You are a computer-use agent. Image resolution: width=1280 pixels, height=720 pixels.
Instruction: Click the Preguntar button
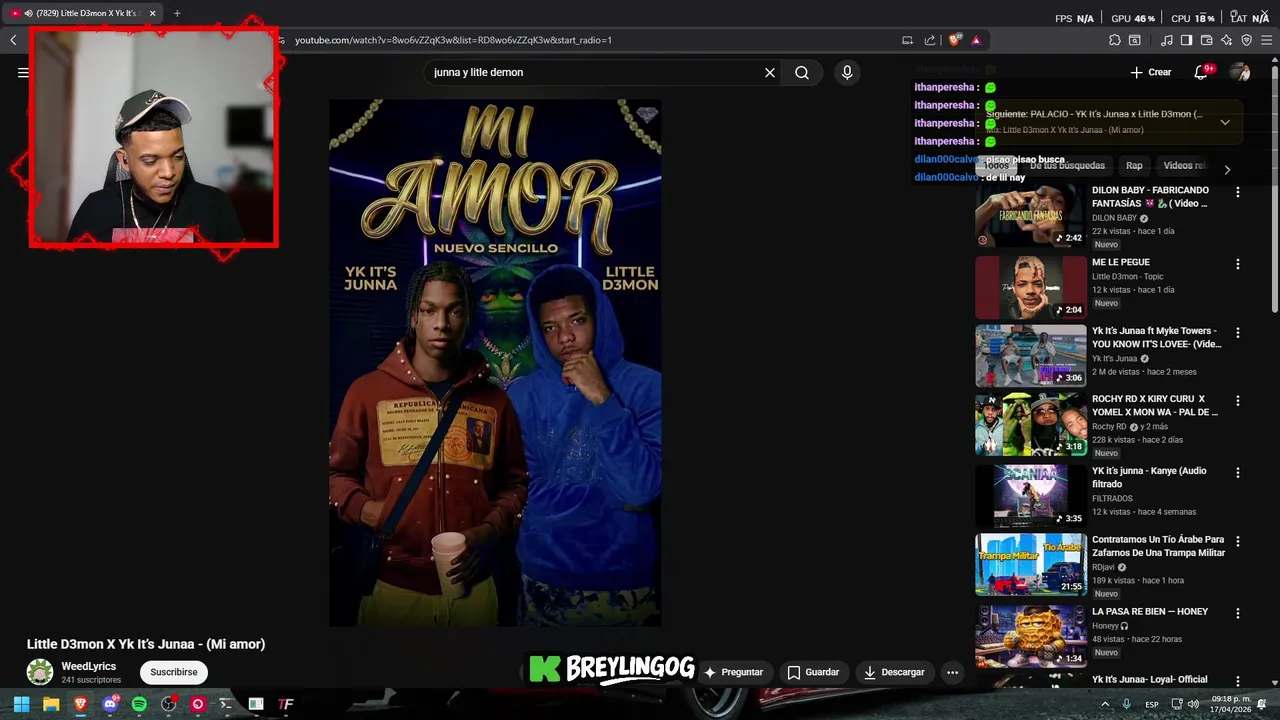pyautogui.click(x=733, y=672)
